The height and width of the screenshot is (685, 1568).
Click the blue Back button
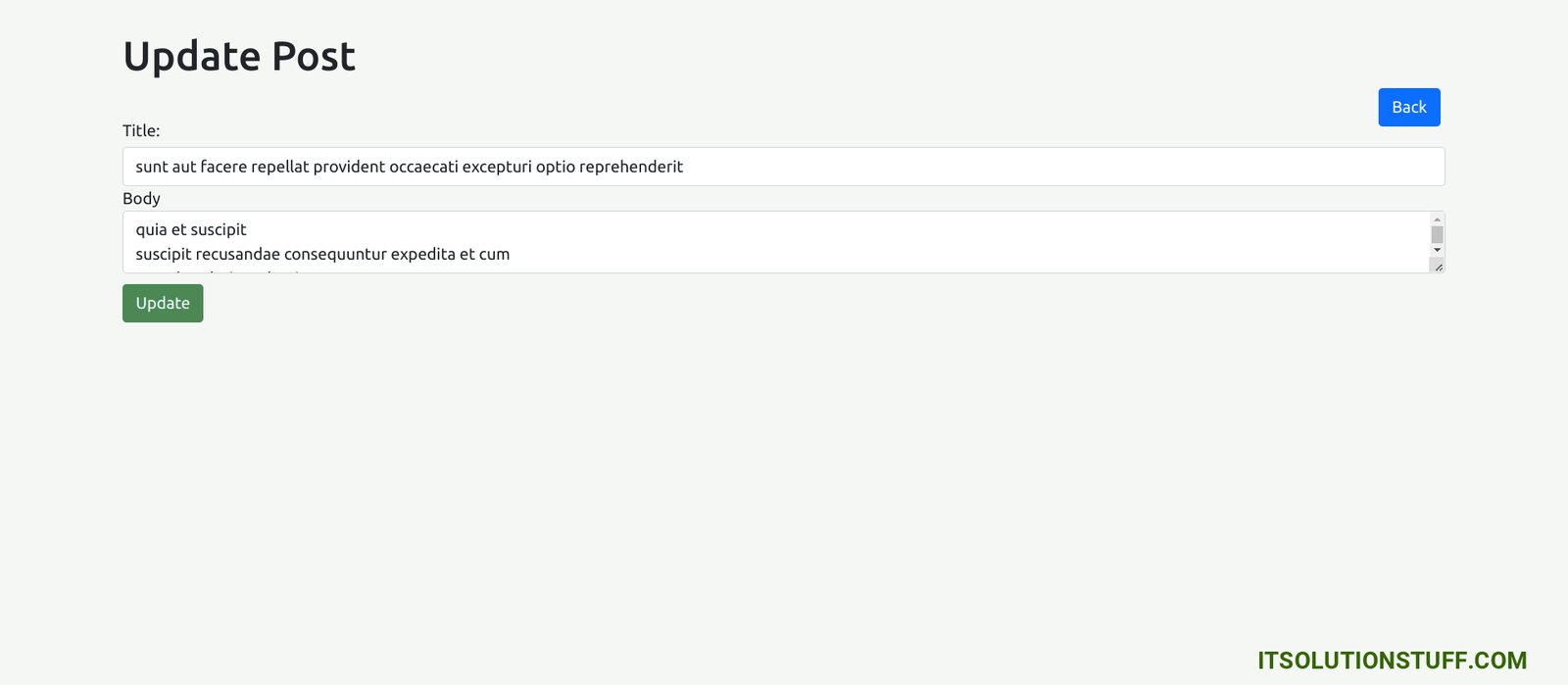coord(1408,107)
